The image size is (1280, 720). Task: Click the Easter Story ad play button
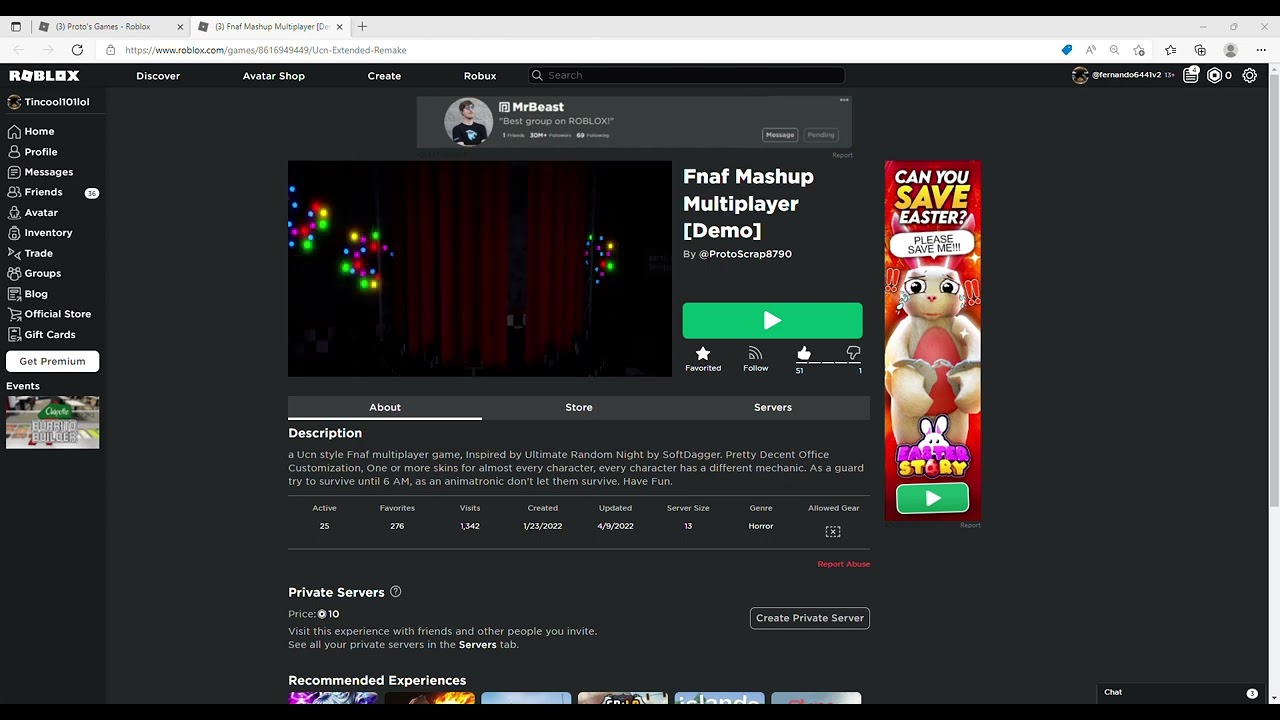coord(932,498)
